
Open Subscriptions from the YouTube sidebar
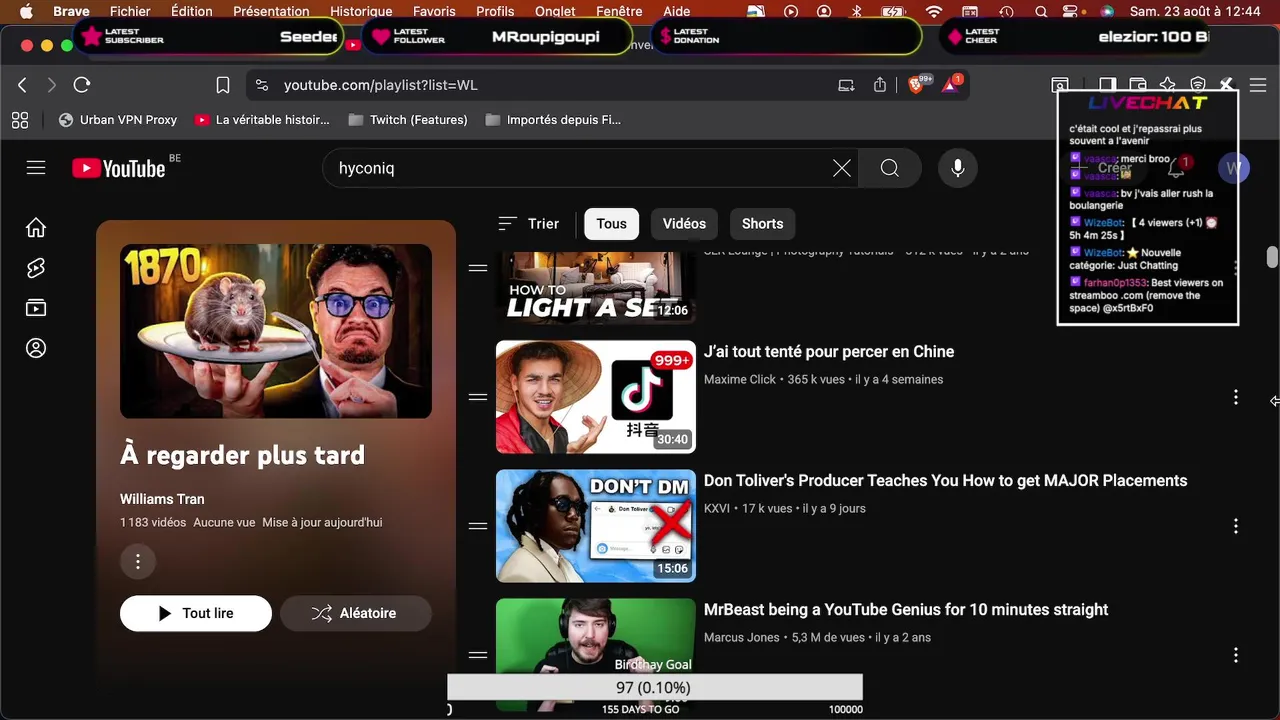[36, 308]
